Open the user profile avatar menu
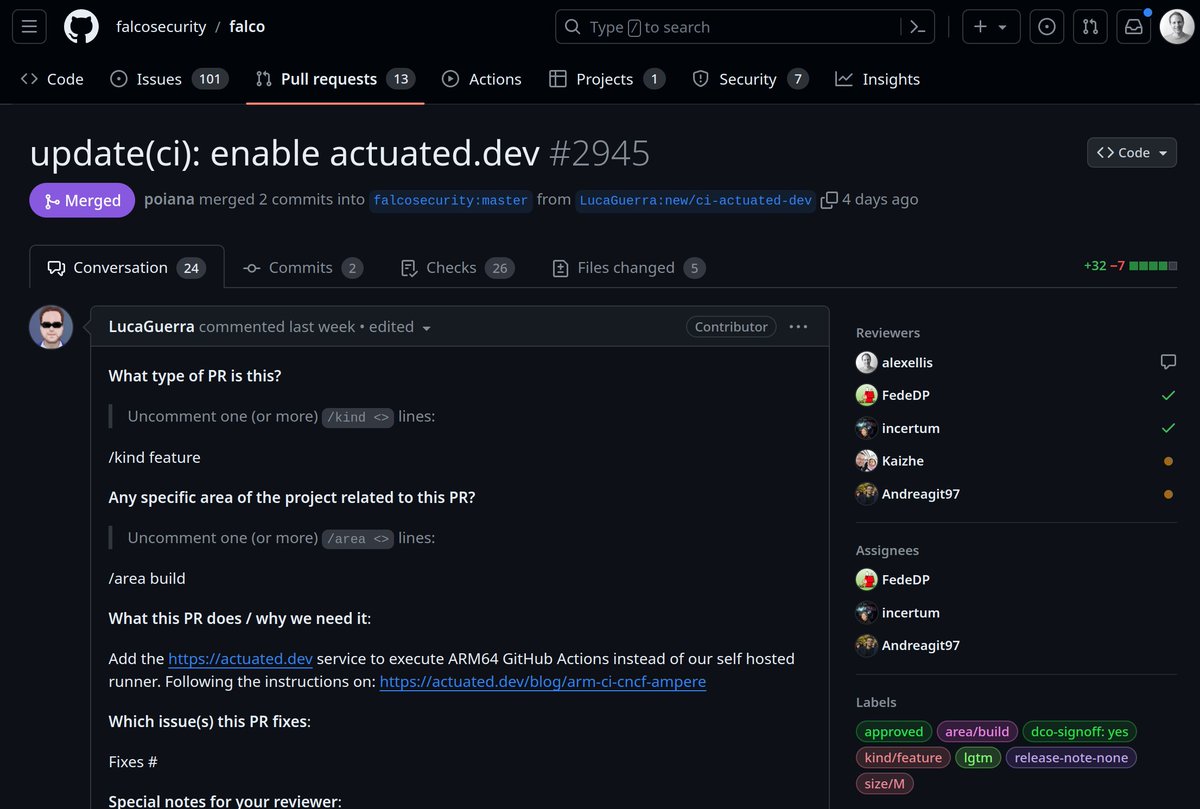This screenshot has width=1200, height=809. (x=1177, y=27)
